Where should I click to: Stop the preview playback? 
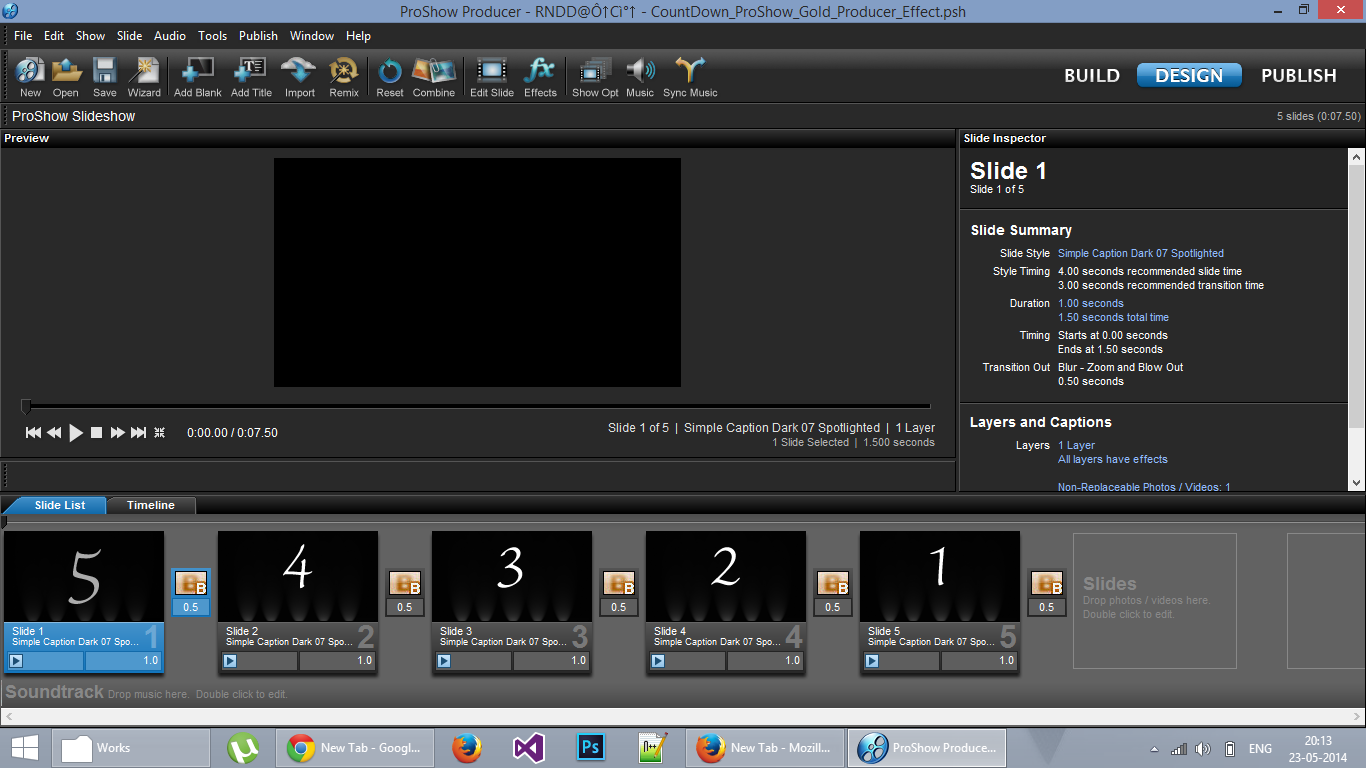click(x=97, y=433)
